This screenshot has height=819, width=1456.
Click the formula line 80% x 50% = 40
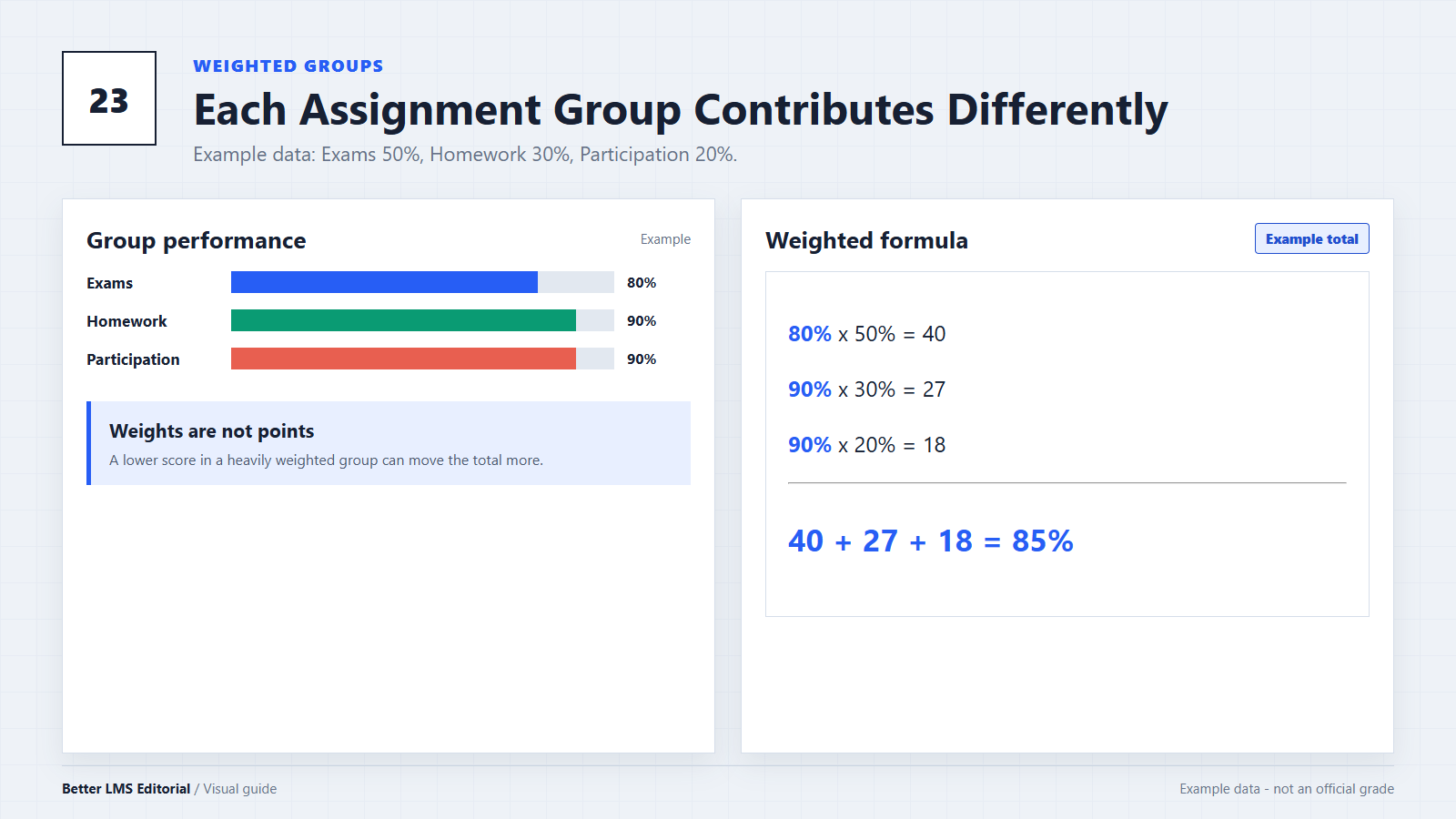[867, 334]
